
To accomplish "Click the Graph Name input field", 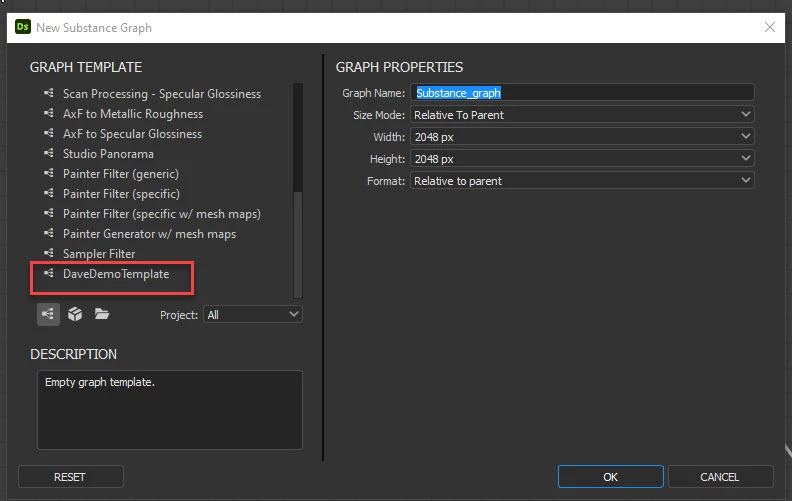I will pyautogui.click(x=582, y=93).
